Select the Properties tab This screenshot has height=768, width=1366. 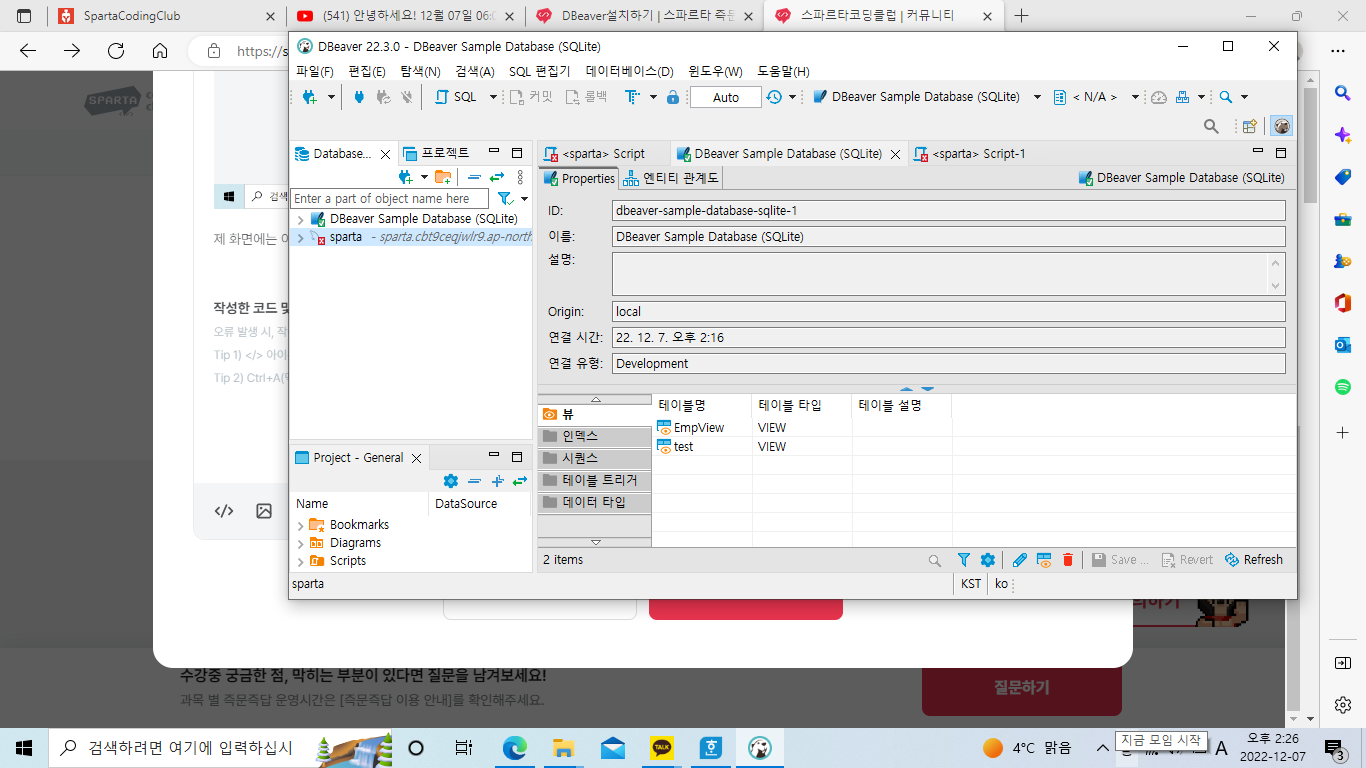pyautogui.click(x=579, y=179)
